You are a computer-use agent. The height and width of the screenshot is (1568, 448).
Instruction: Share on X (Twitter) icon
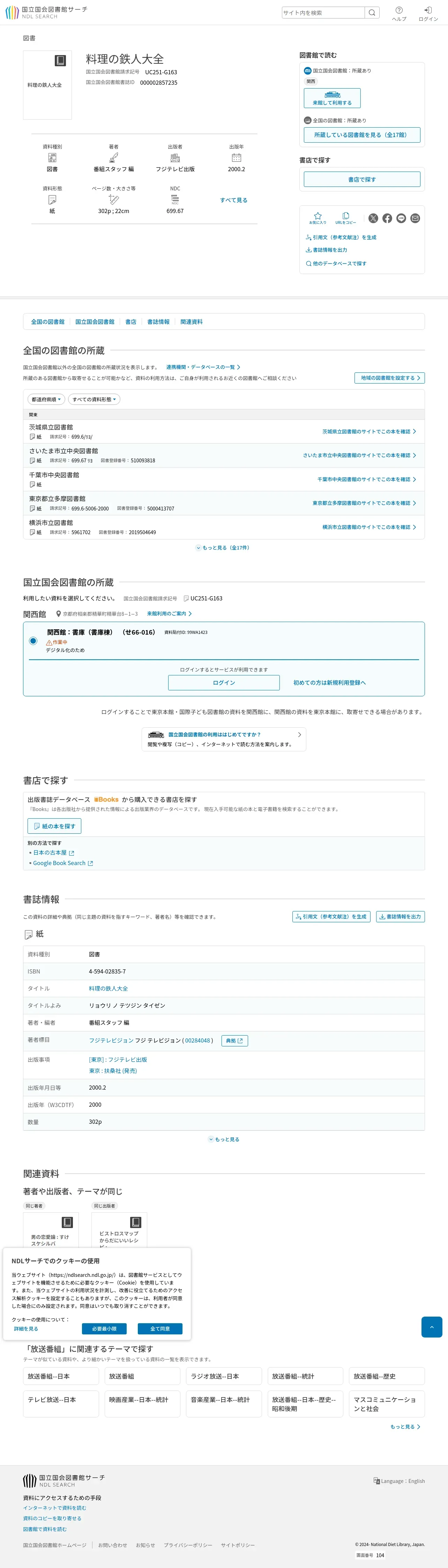373,218
